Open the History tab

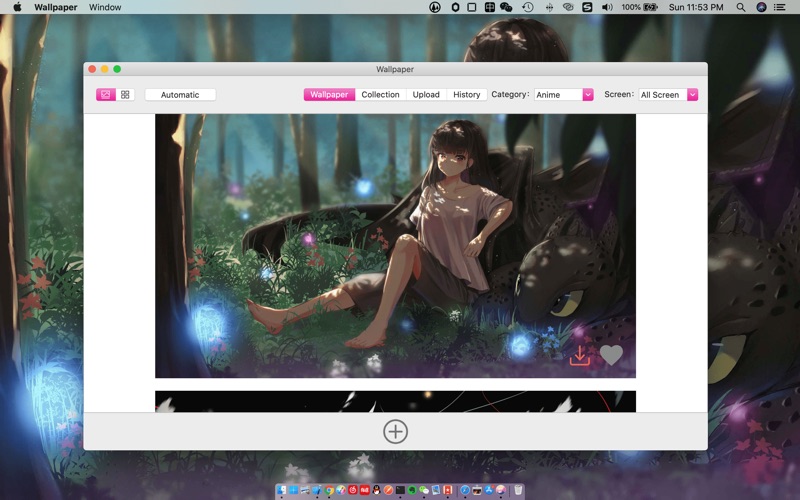(467, 94)
